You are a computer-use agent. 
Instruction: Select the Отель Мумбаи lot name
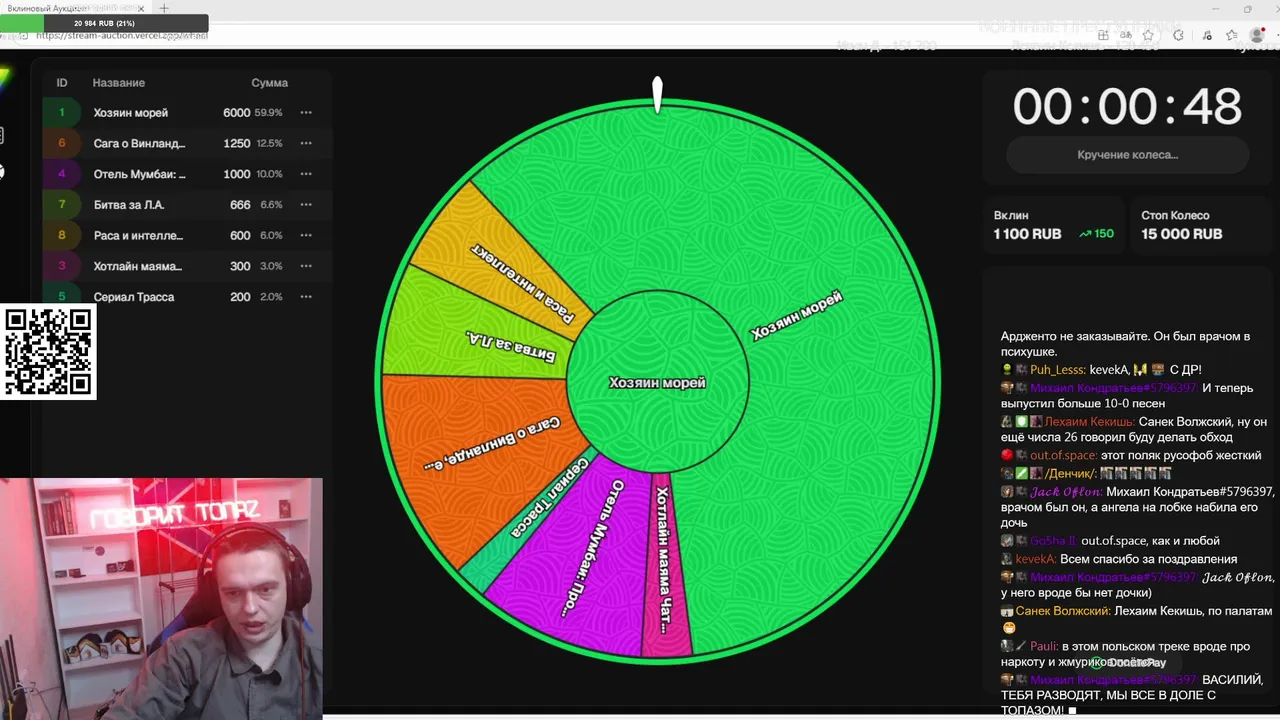140,174
